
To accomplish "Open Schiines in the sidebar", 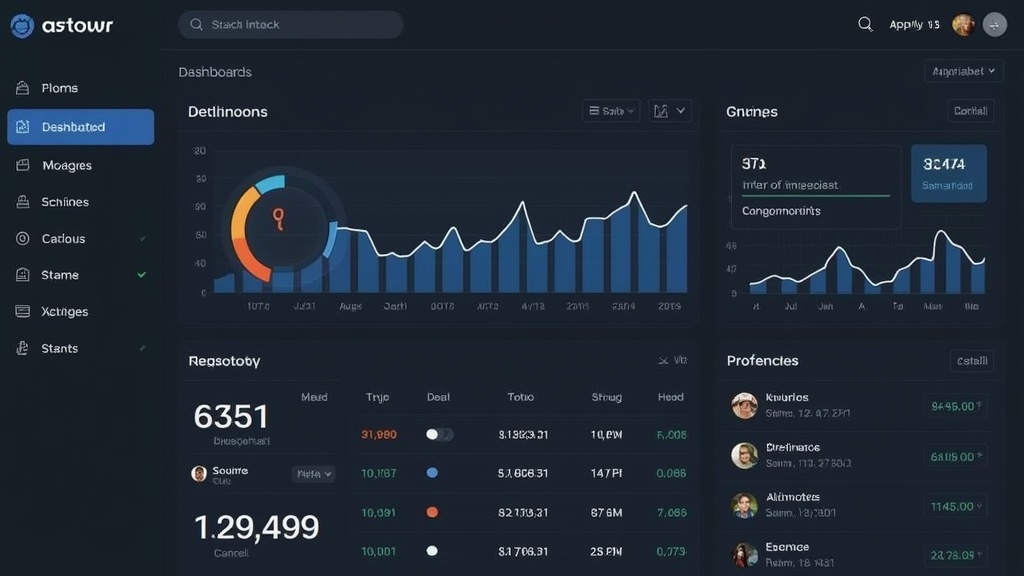I will pyautogui.click(x=80, y=202).
